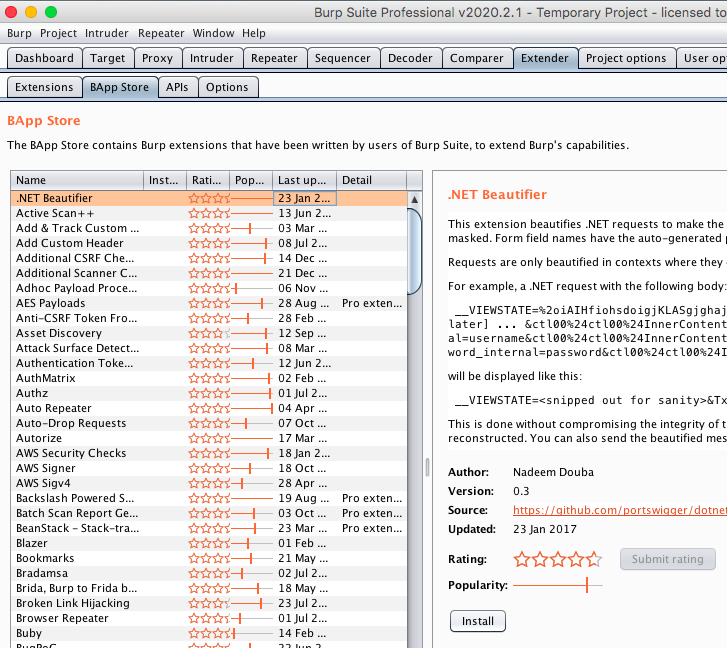Viewport: 727px width, 648px height.
Task: Sort extensions by Popularity column header
Action: [x=250, y=180]
